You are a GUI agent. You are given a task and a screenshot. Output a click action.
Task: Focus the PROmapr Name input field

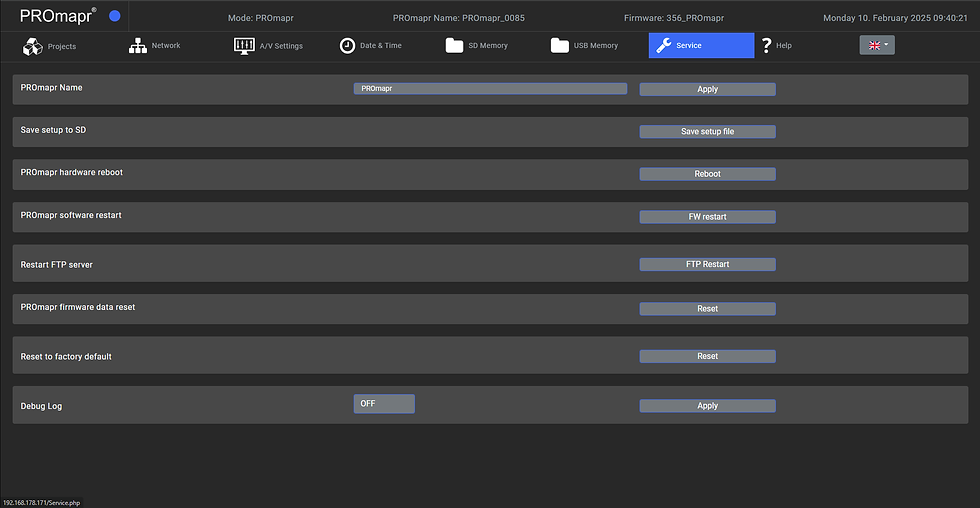[490, 89]
